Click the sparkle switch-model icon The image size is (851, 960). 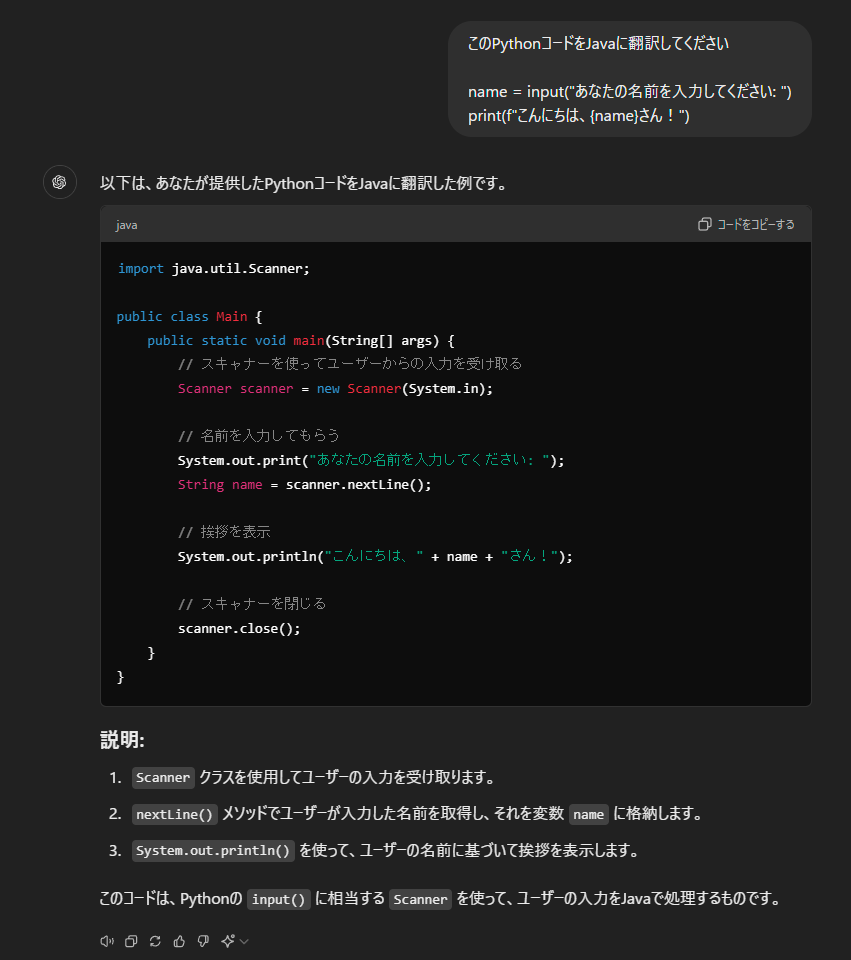[228, 941]
